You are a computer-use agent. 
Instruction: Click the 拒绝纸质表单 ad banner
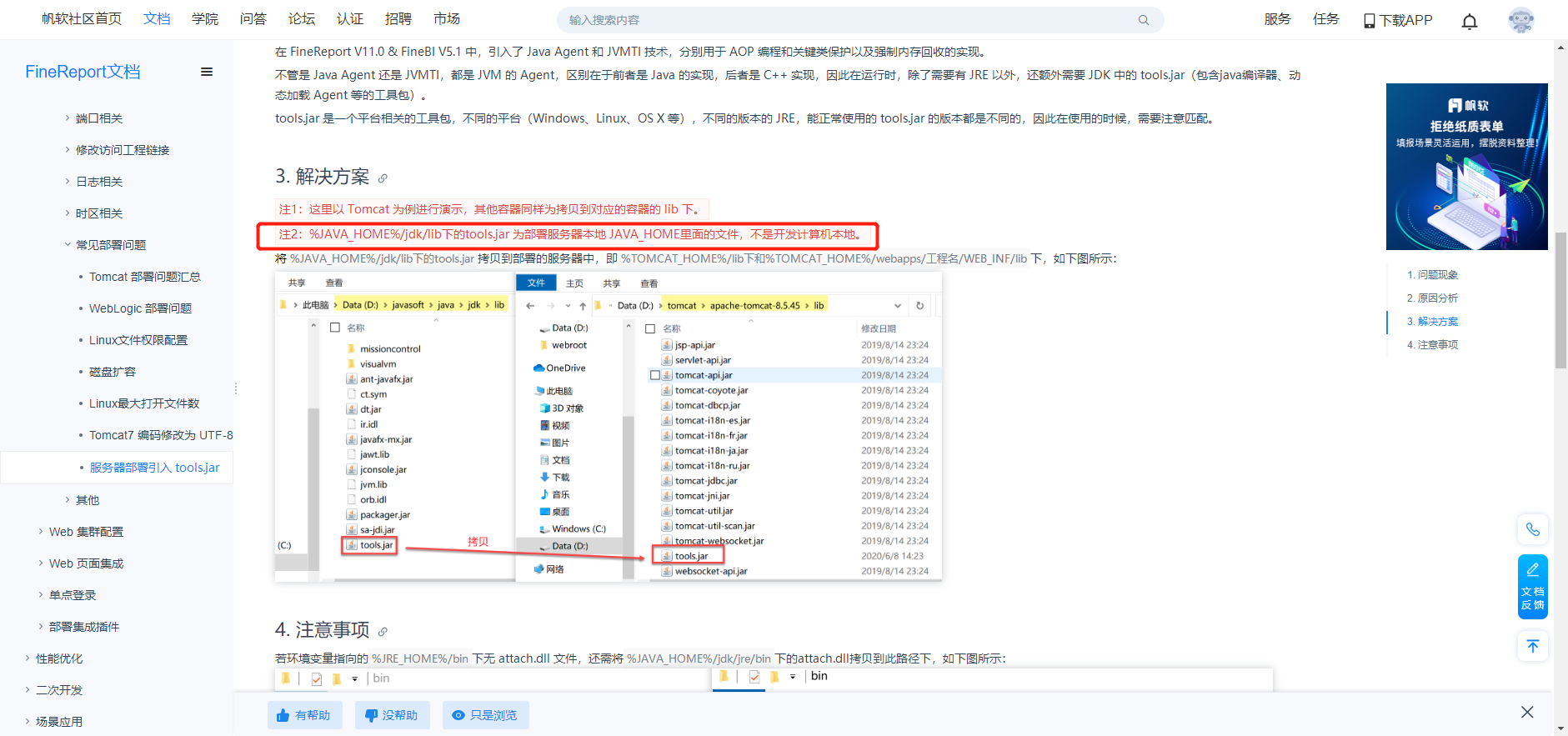pos(1467,167)
